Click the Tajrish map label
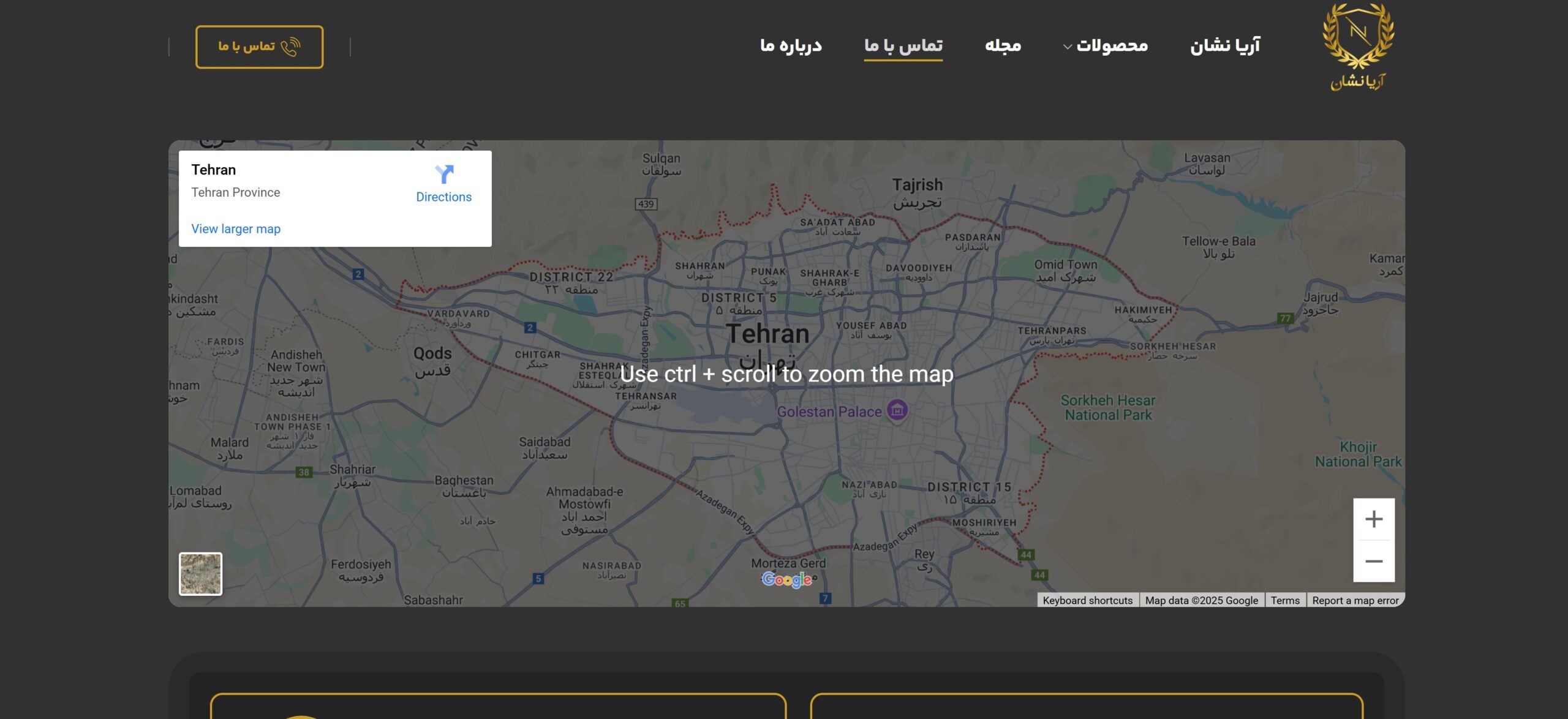 [x=918, y=193]
